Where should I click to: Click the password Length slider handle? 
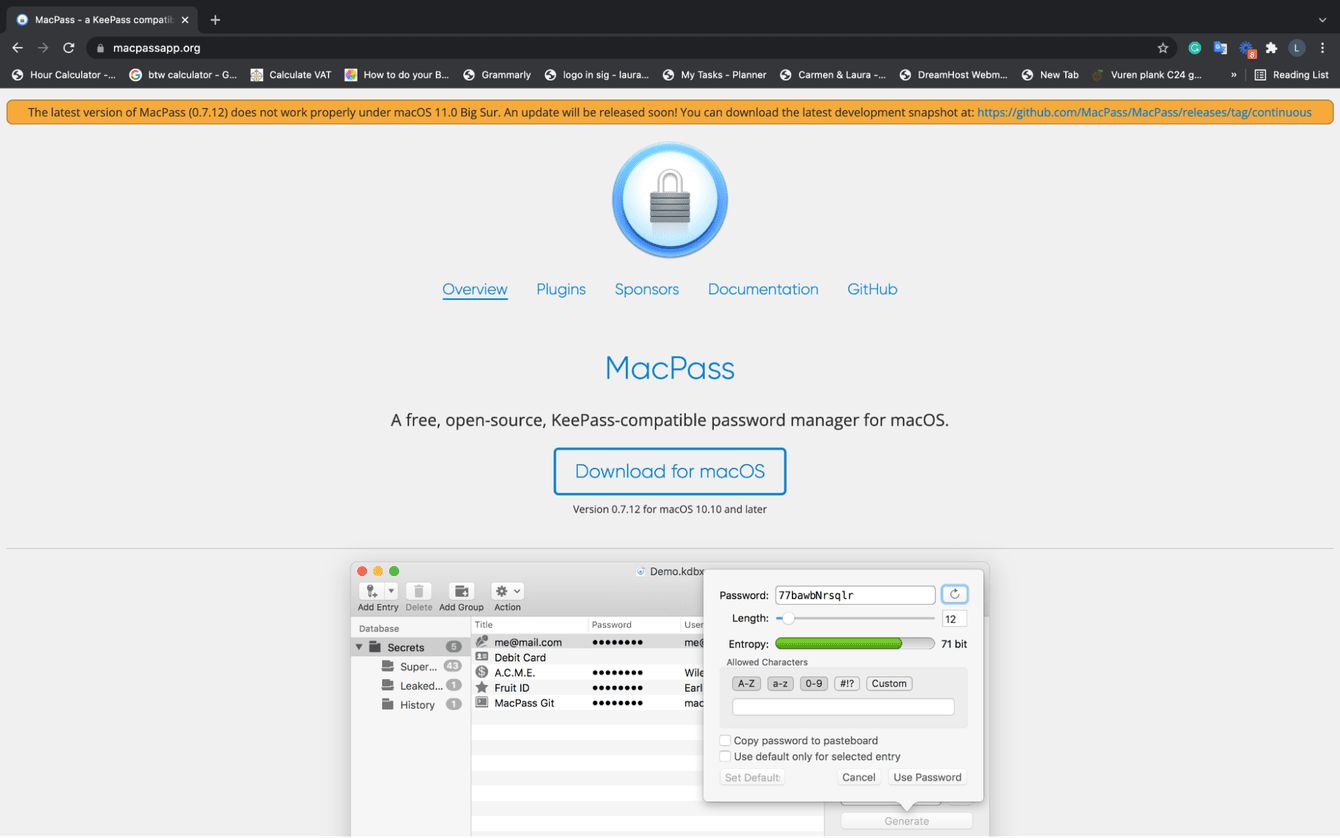[x=788, y=619]
